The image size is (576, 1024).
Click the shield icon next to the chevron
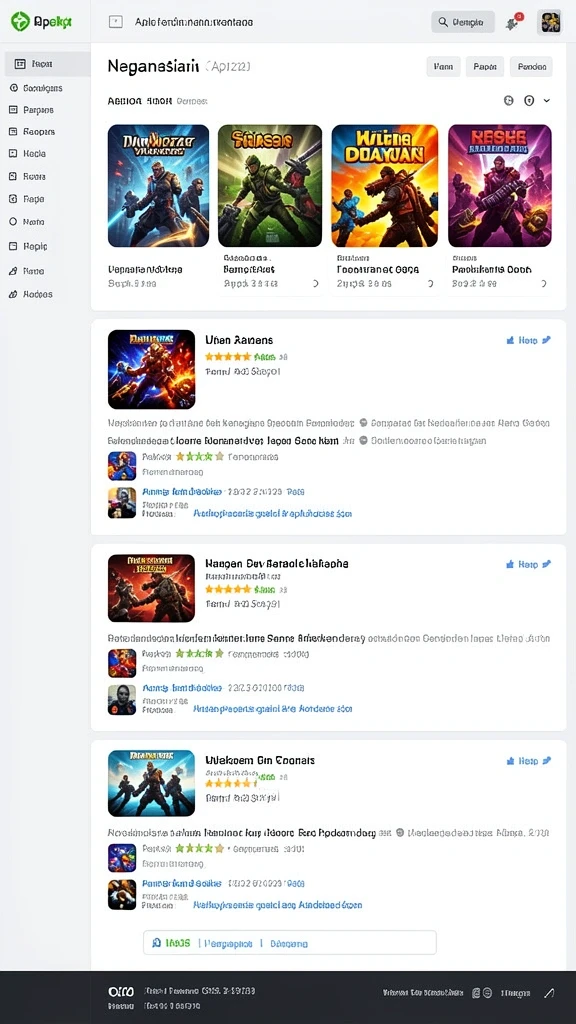[x=529, y=101]
